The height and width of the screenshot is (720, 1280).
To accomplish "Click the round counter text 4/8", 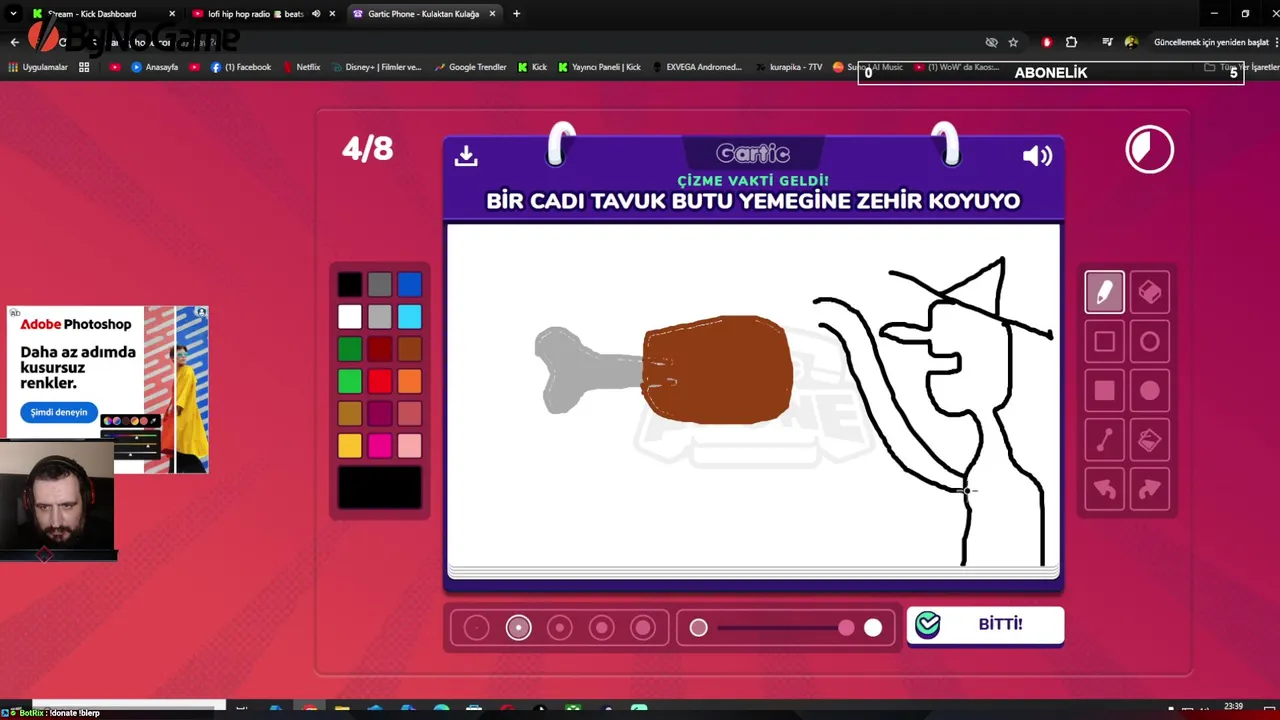I will click(368, 149).
